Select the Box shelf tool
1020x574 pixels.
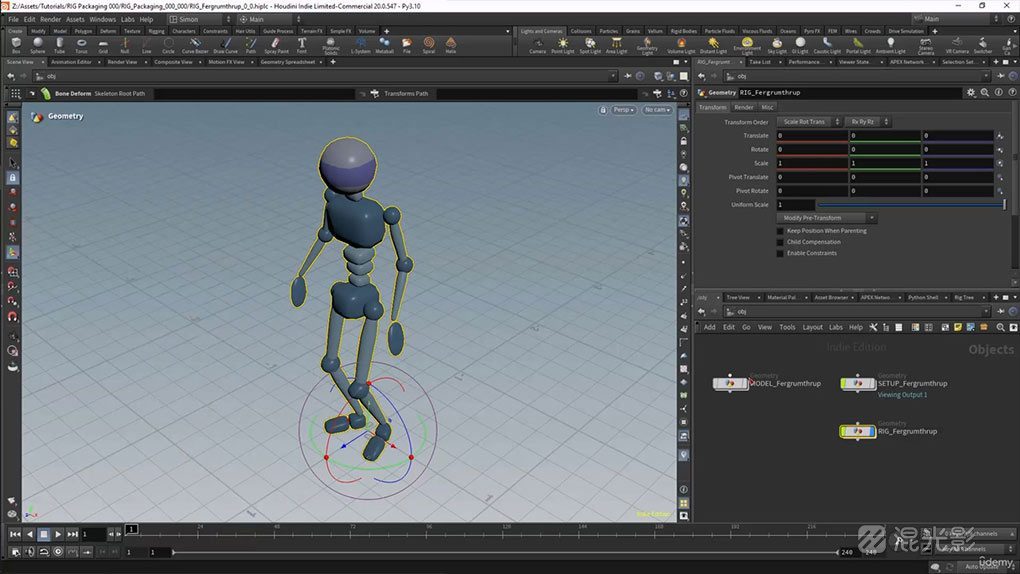coord(16,45)
